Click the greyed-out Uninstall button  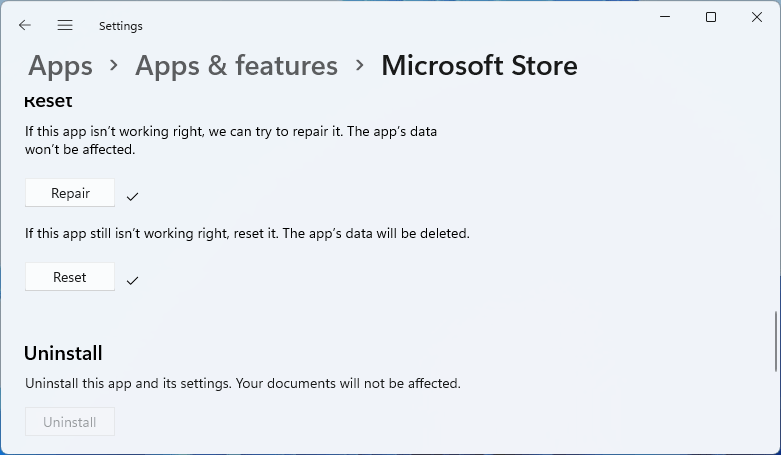pyautogui.click(x=70, y=422)
